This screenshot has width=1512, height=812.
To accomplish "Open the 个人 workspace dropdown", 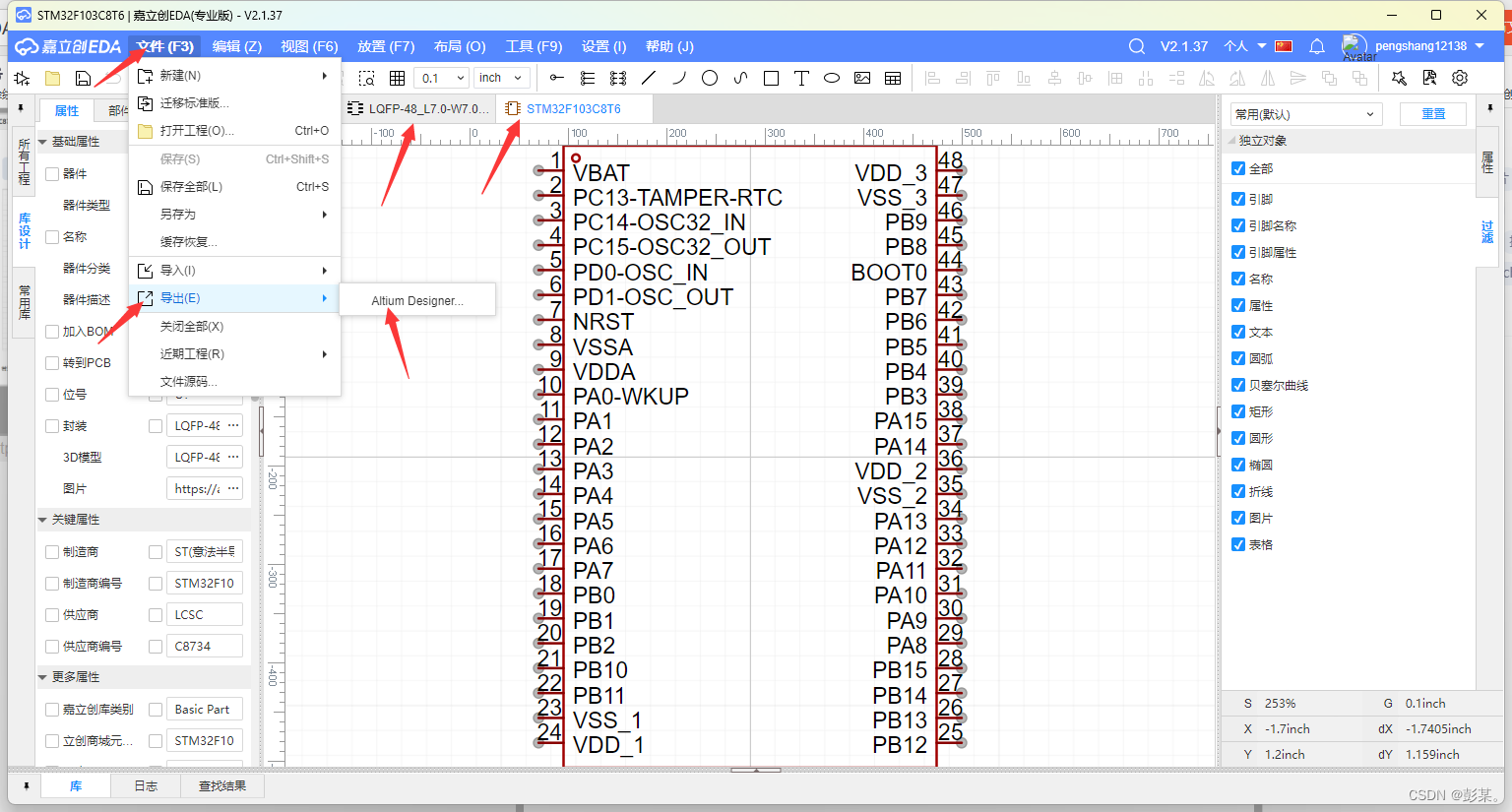I will coord(1244,46).
